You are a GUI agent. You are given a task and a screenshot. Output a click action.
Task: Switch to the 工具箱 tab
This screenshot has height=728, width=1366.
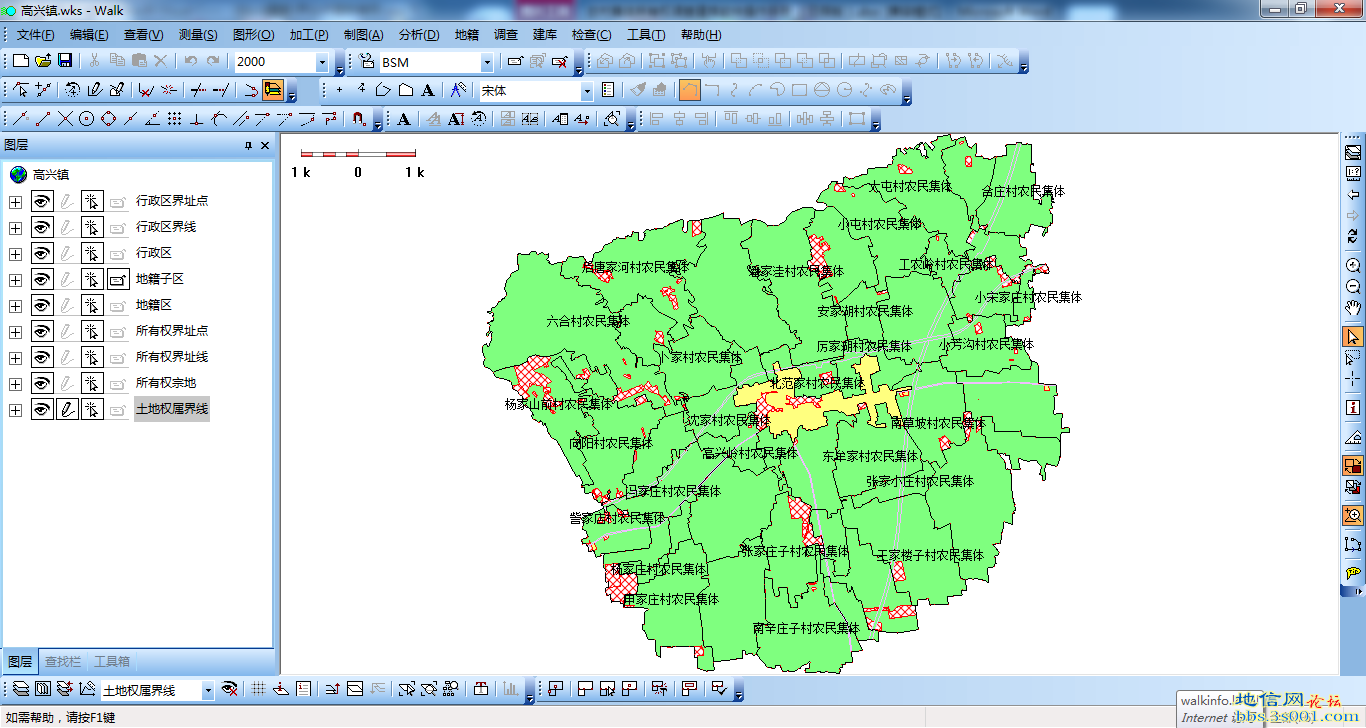pyautogui.click(x=111, y=661)
